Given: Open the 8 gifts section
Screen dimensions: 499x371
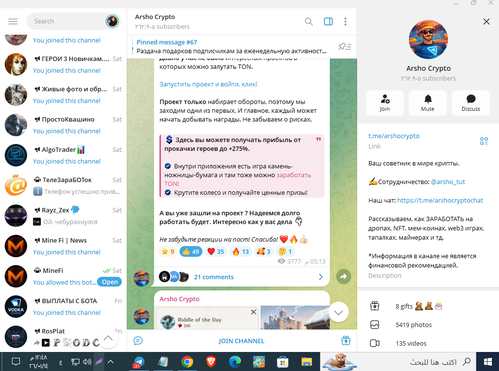Looking at the screenshot, I should 428,306.
